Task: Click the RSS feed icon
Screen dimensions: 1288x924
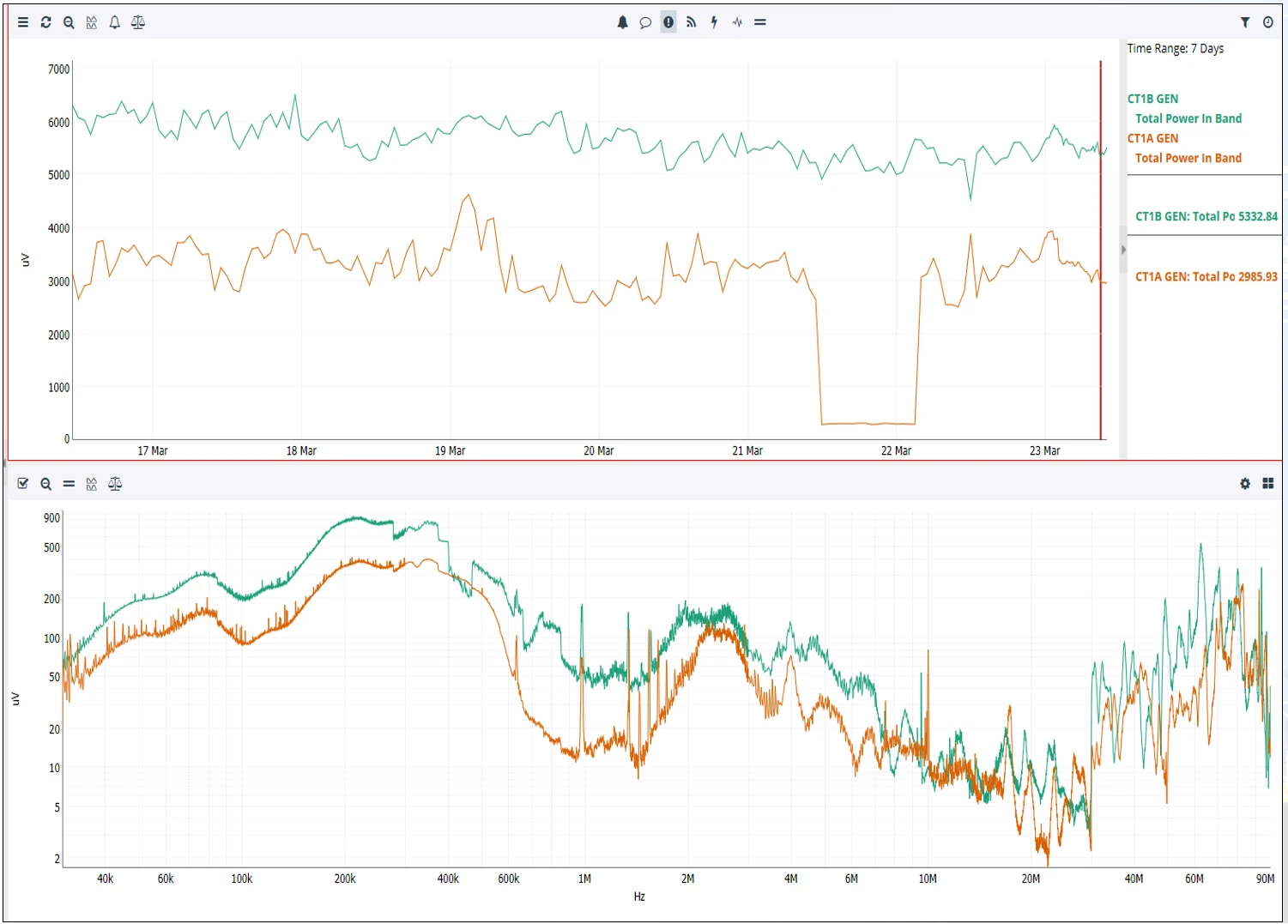Action: 691,22
